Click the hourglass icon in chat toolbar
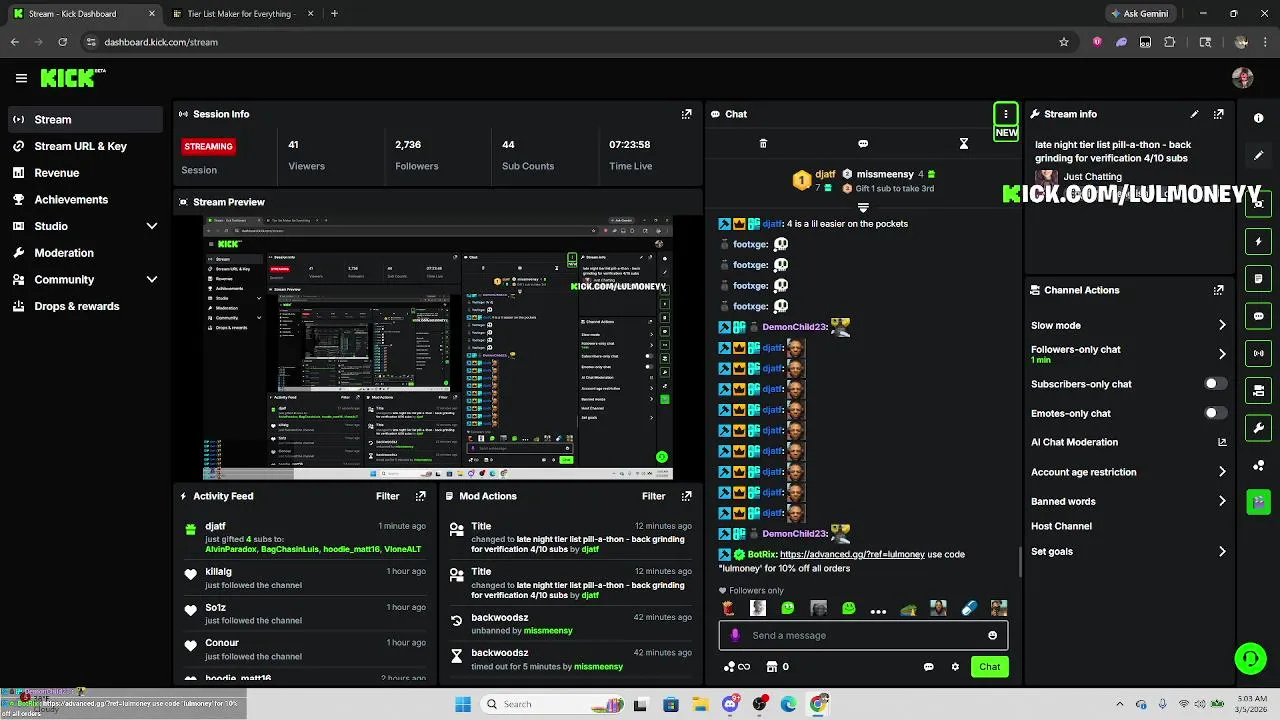Screen dimensions: 1280x720 click(x=964, y=144)
